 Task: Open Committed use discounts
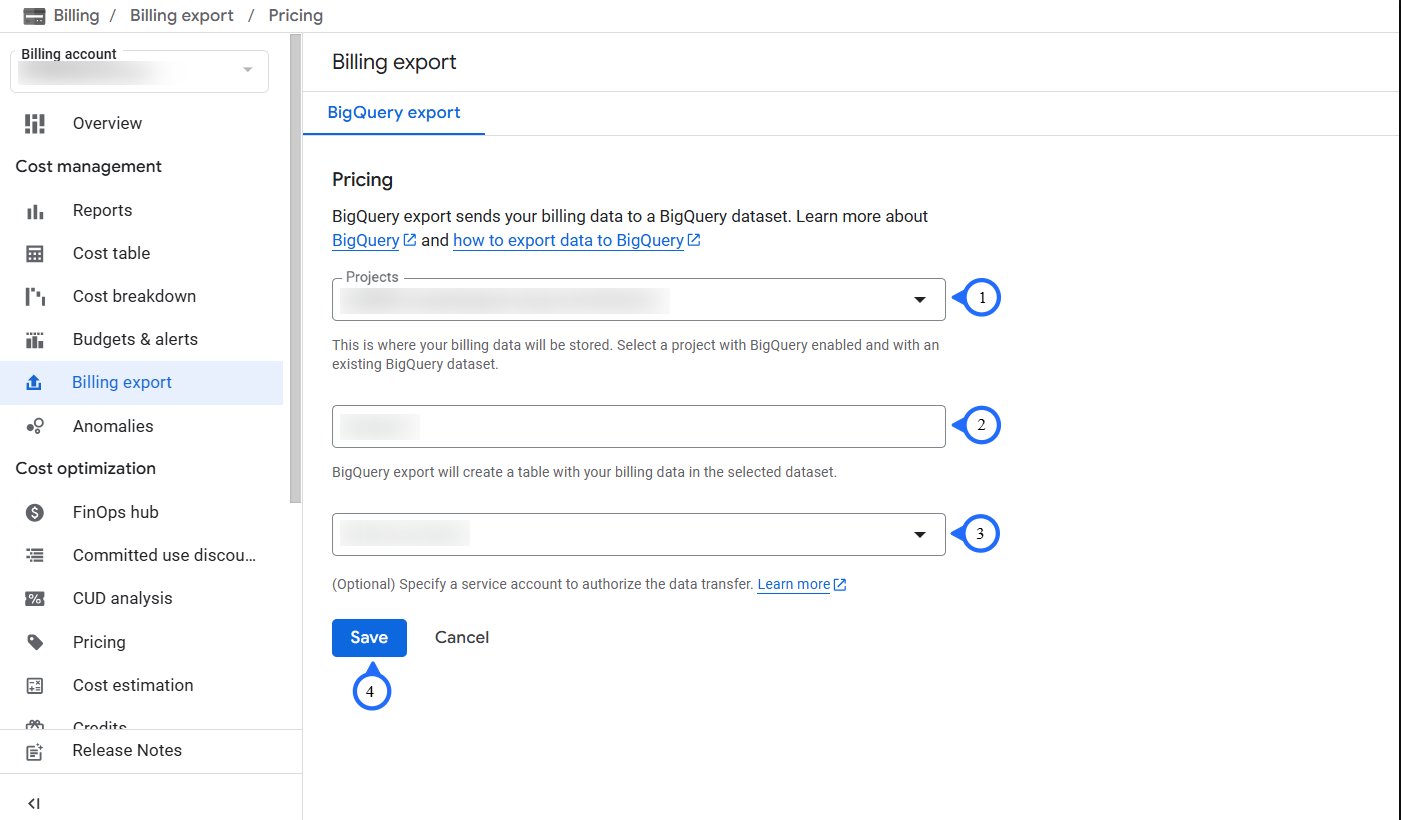click(164, 556)
